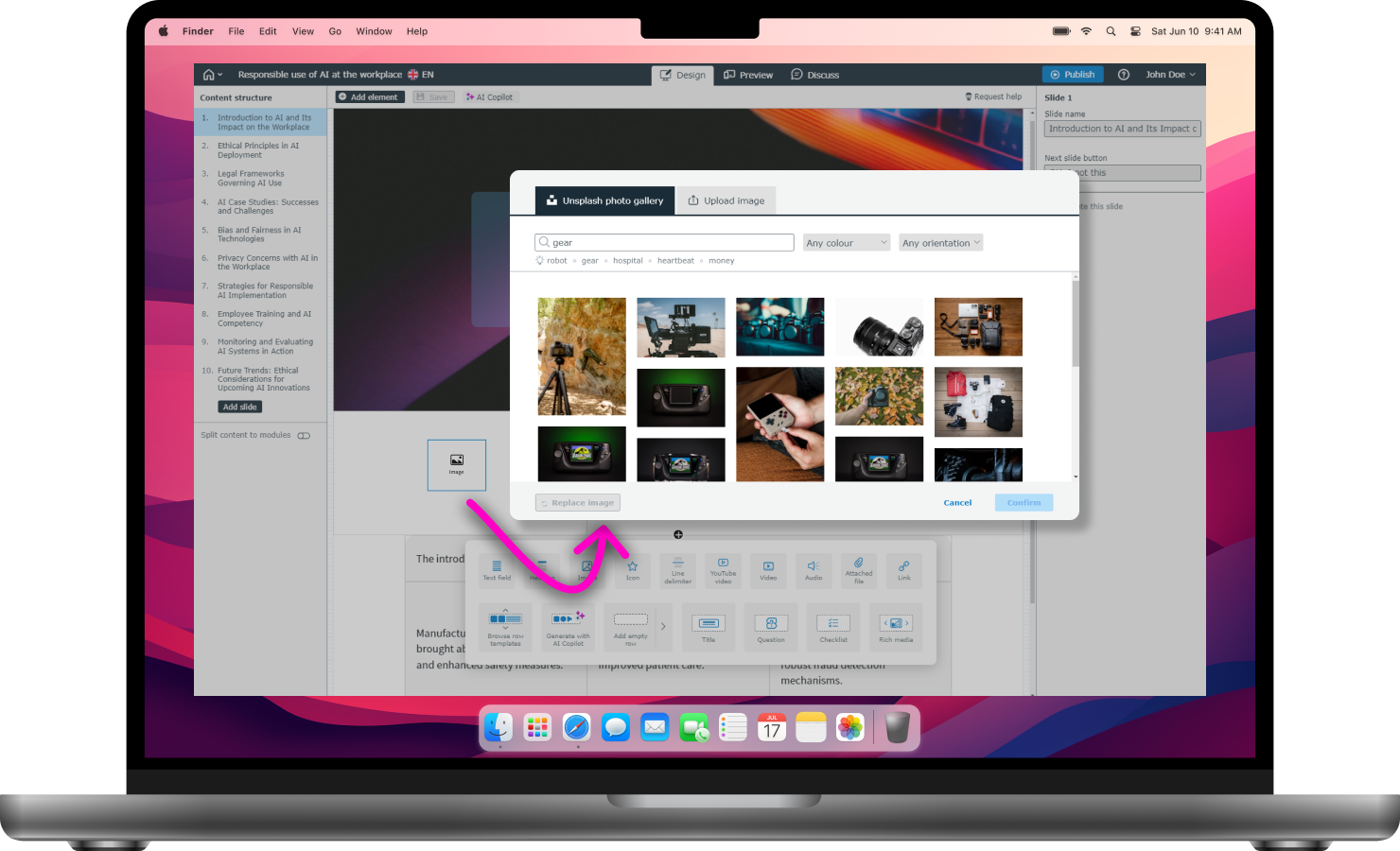Open the Any colour dropdown
Image resolution: width=1400 pixels, height=851 pixels.
(847, 243)
